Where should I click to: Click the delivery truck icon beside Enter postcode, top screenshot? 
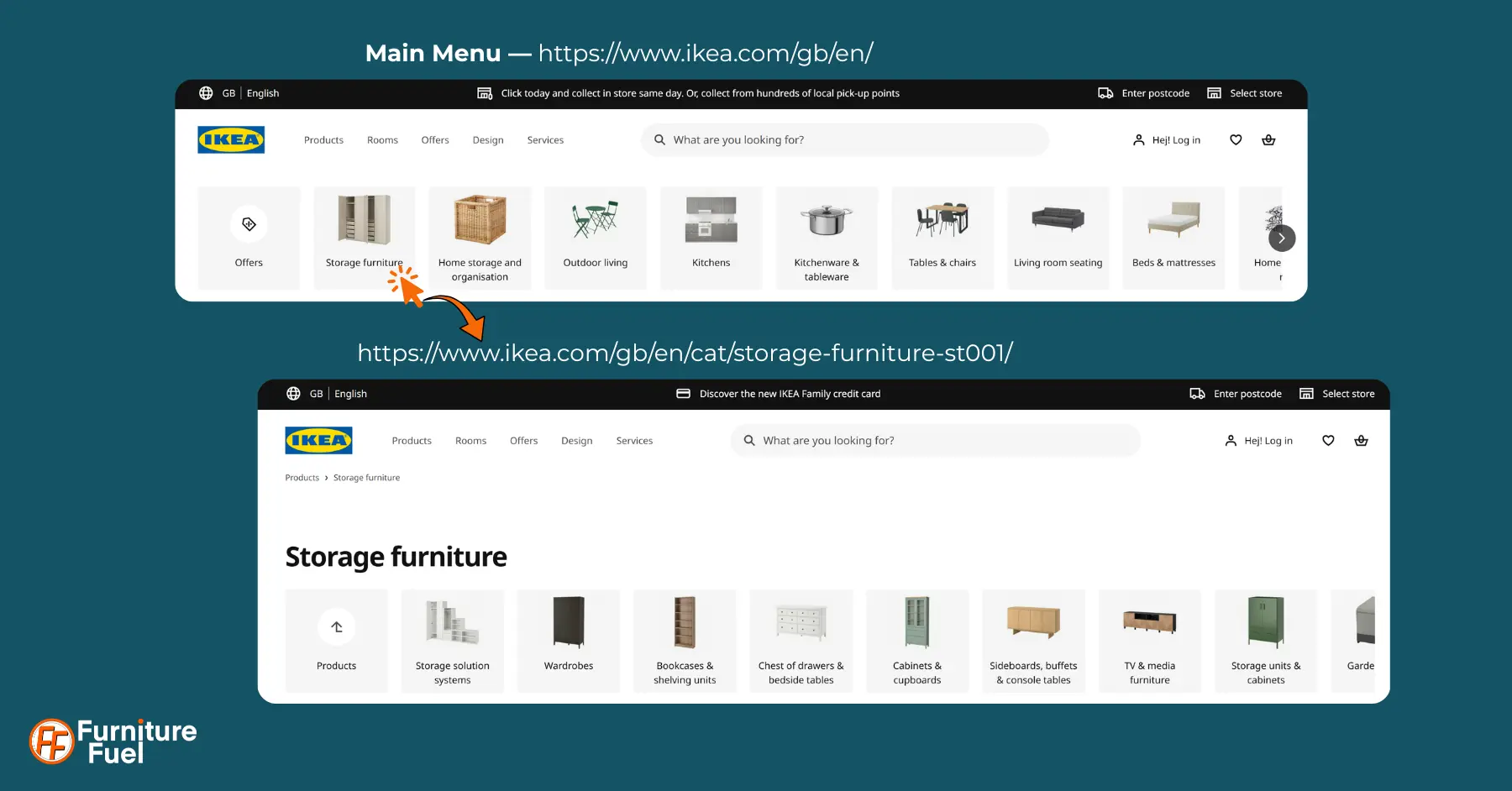(x=1105, y=93)
